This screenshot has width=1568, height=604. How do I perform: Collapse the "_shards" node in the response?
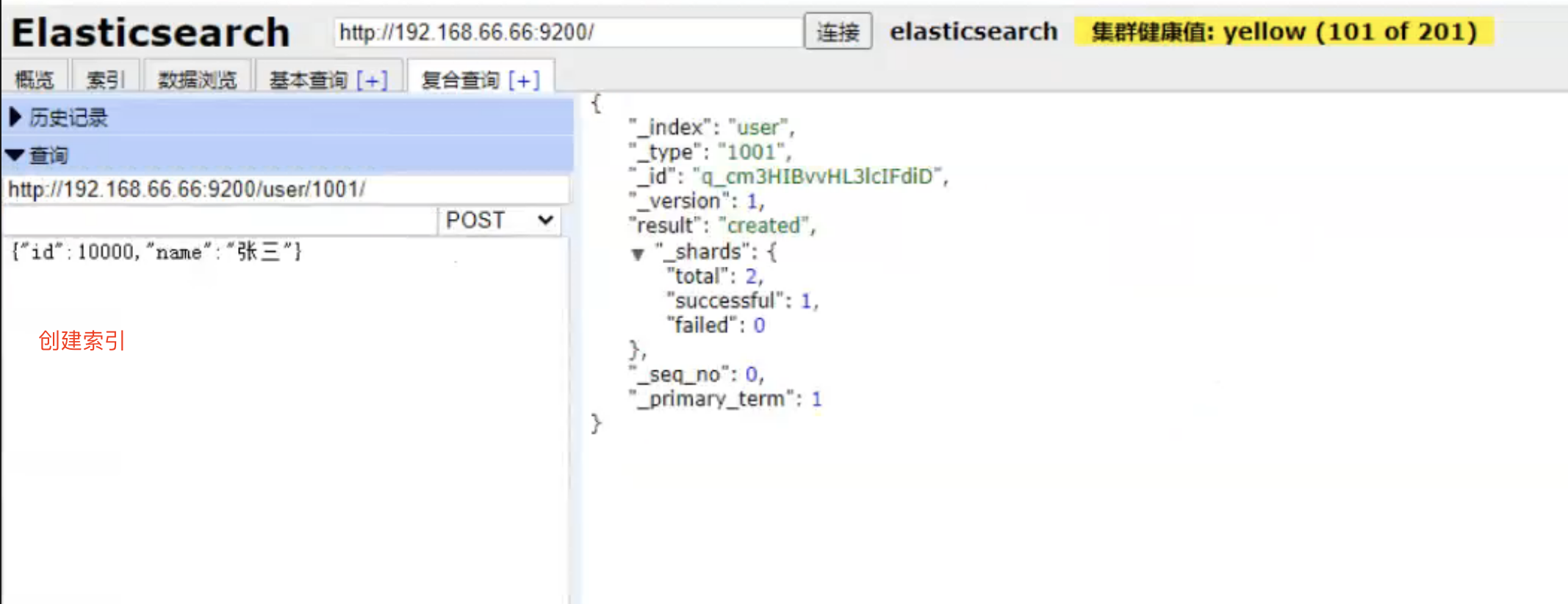tap(638, 254)
